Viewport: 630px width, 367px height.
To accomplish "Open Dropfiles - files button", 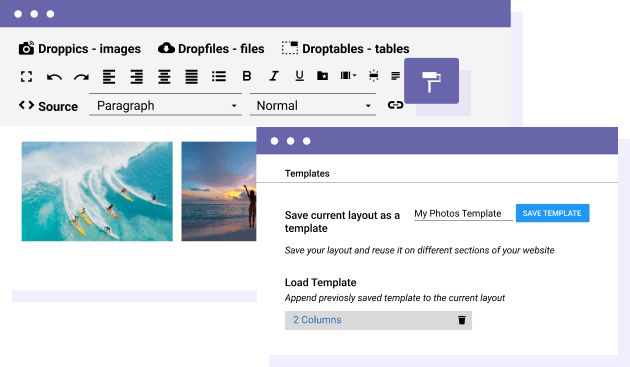I will click(x=211, y=49).
